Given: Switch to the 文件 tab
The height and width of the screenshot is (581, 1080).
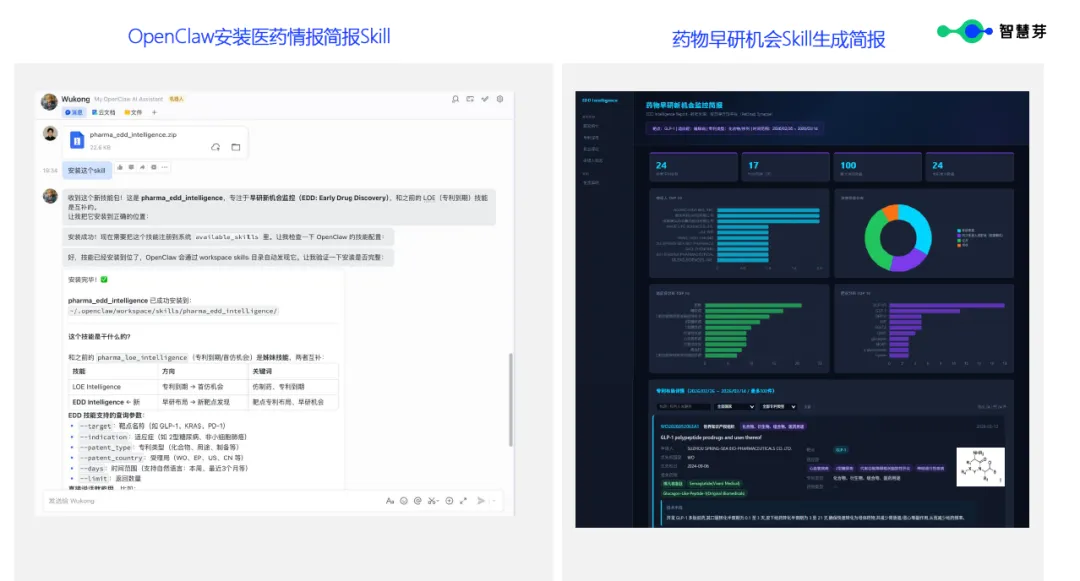Looking at the screenshot, I should tap(133, 112).
